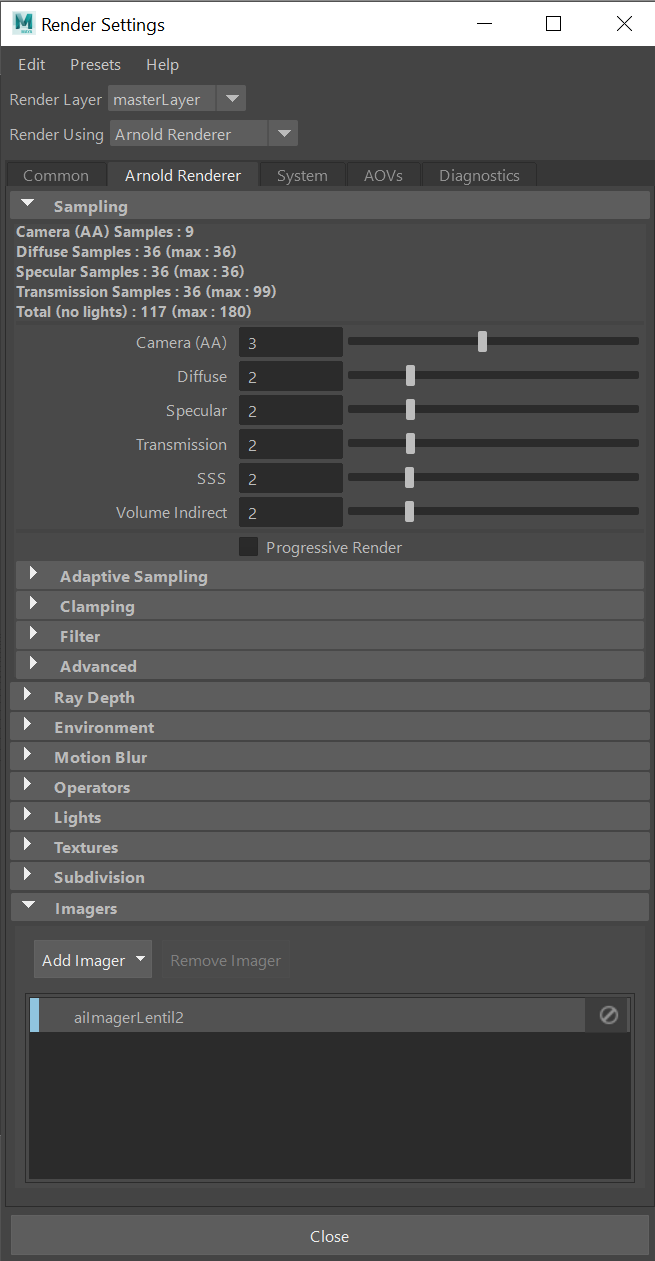655x1261 pixels.
Task: Expand the Lights section
Action: 330,817
